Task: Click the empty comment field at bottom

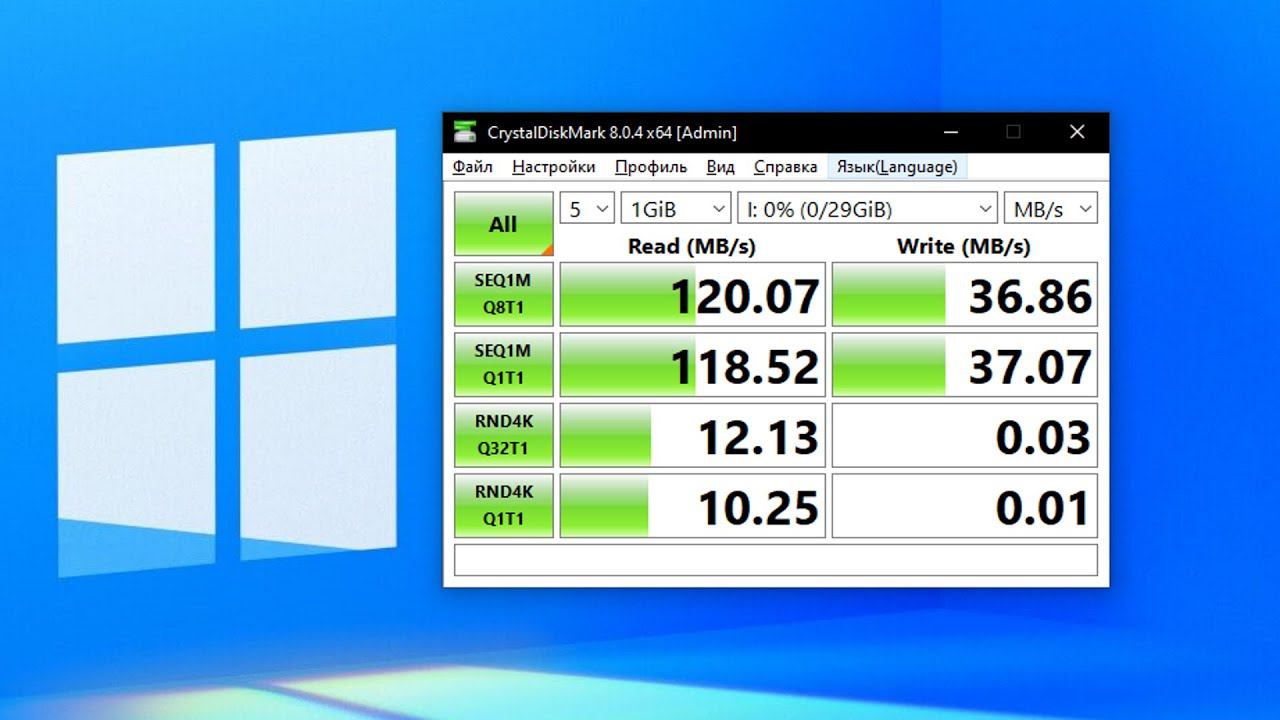Action: point(776,560)
